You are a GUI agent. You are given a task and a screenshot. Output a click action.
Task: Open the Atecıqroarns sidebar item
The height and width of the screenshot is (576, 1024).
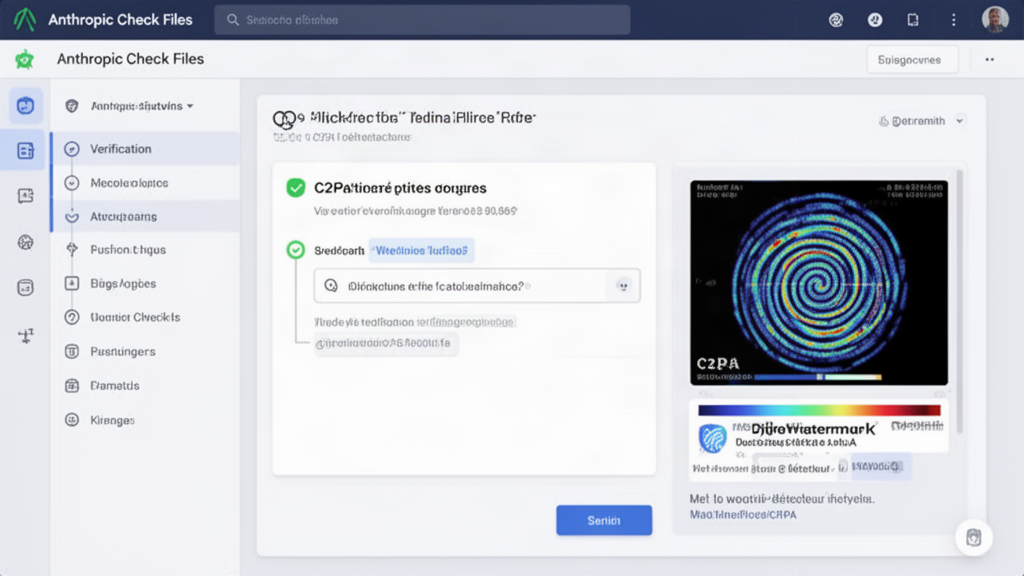coord(145,216)
